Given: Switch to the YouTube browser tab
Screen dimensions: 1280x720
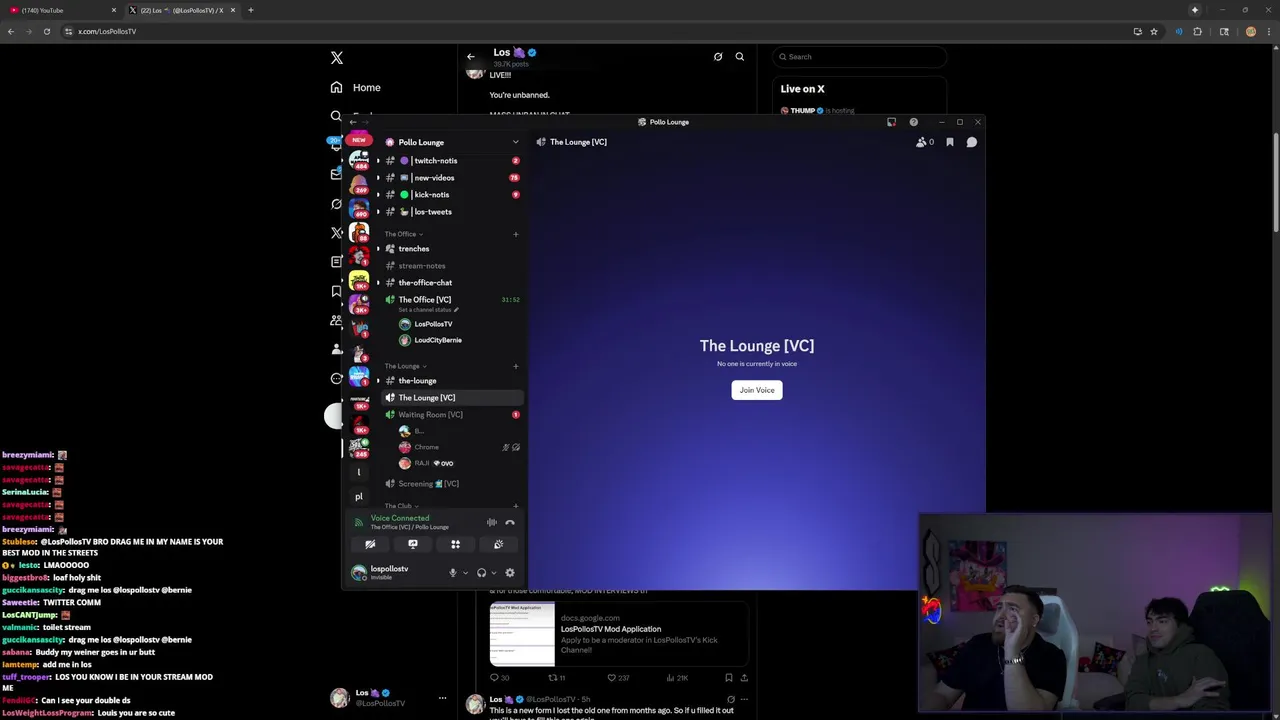Looking at the screenshot, I should point(60,10).
